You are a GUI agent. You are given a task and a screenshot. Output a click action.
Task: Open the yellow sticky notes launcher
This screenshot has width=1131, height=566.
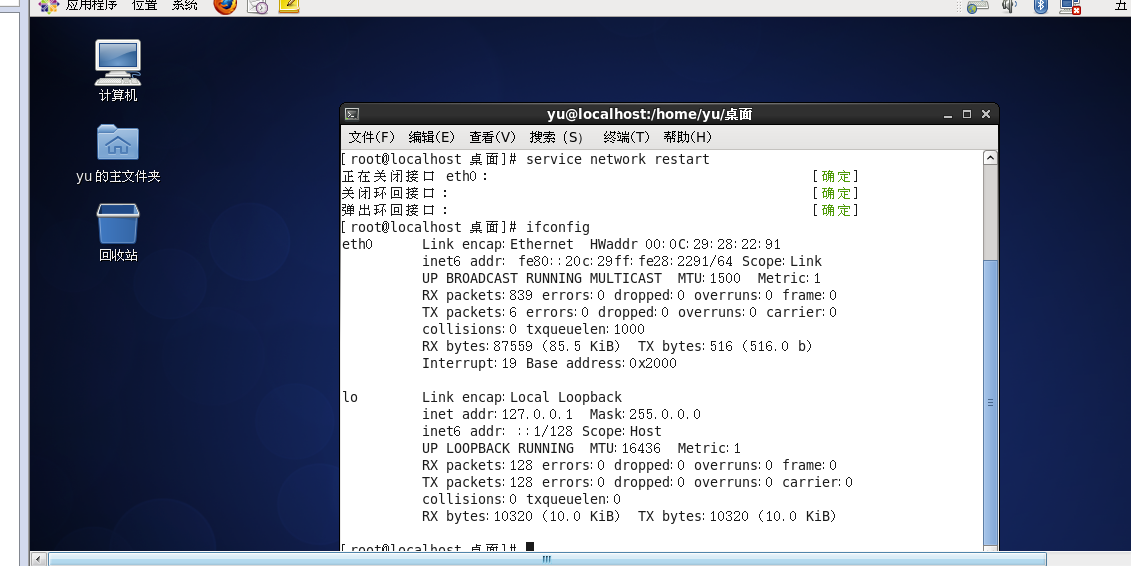(x=289, y=6)
